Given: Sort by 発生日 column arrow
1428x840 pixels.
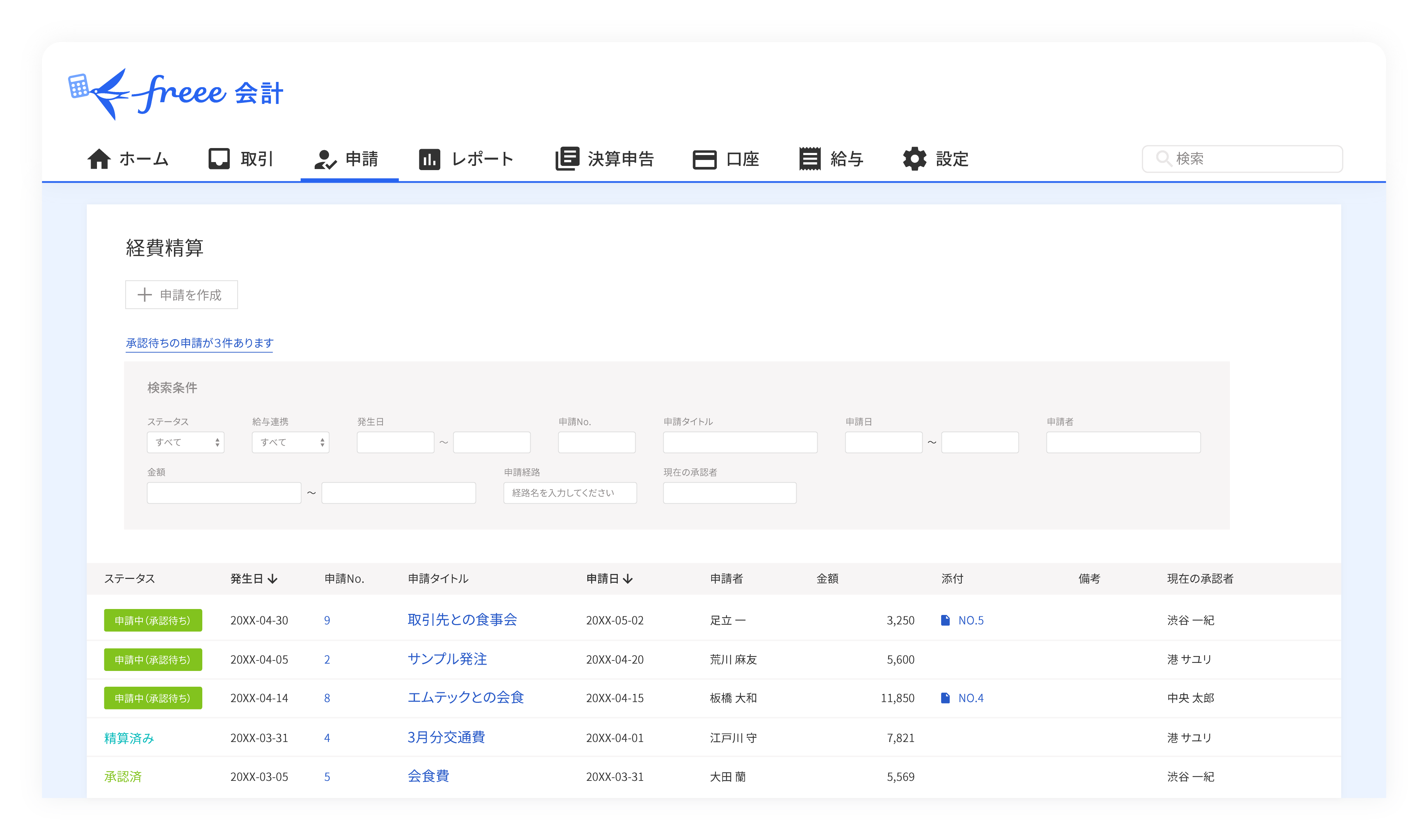Looking at the screenshot, I should click(x=273, y=579).
